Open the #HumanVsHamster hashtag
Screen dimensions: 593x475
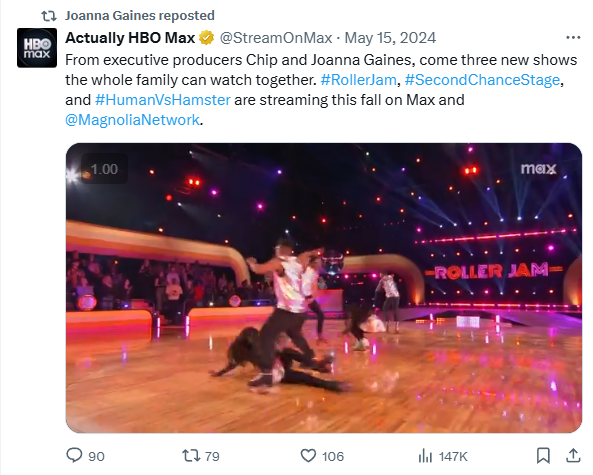163,100
